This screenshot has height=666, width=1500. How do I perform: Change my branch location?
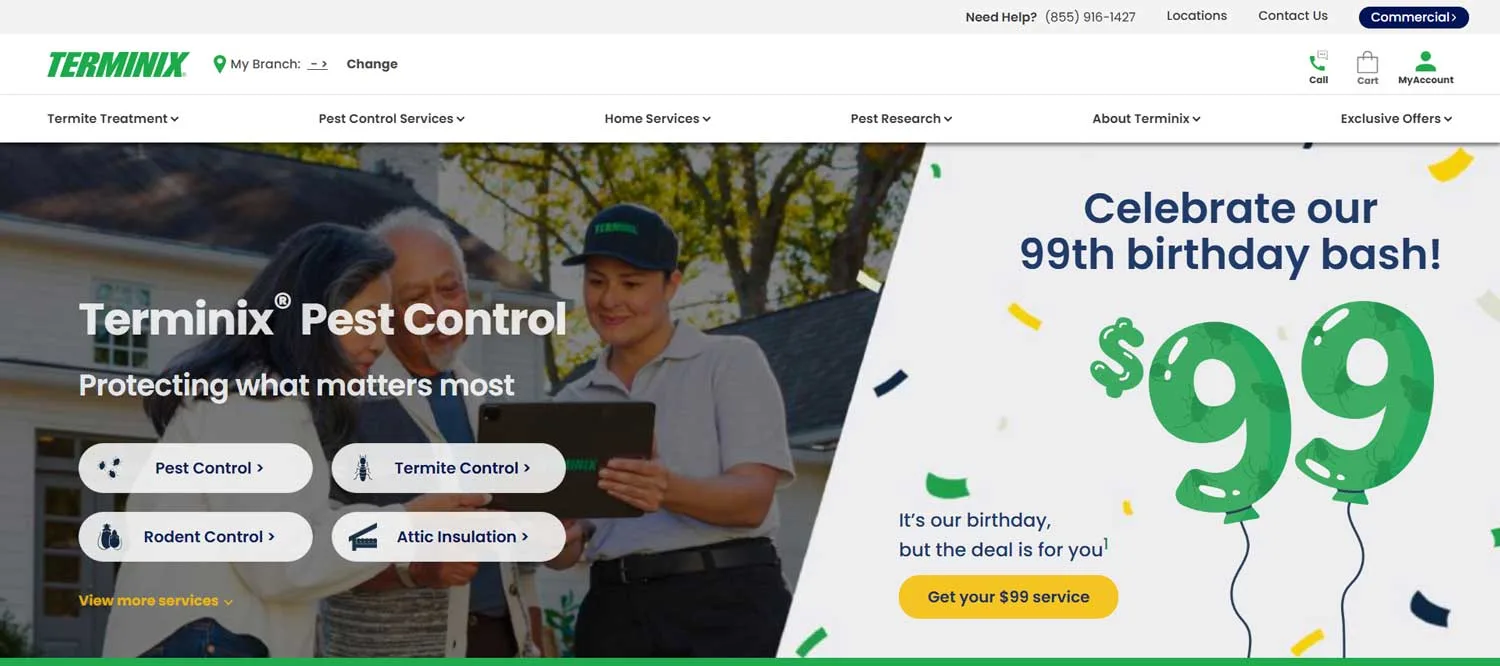[372, 64]
